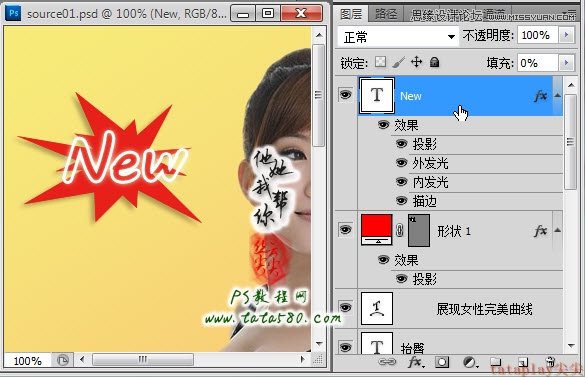Select the New layer name

coord(411,96)
